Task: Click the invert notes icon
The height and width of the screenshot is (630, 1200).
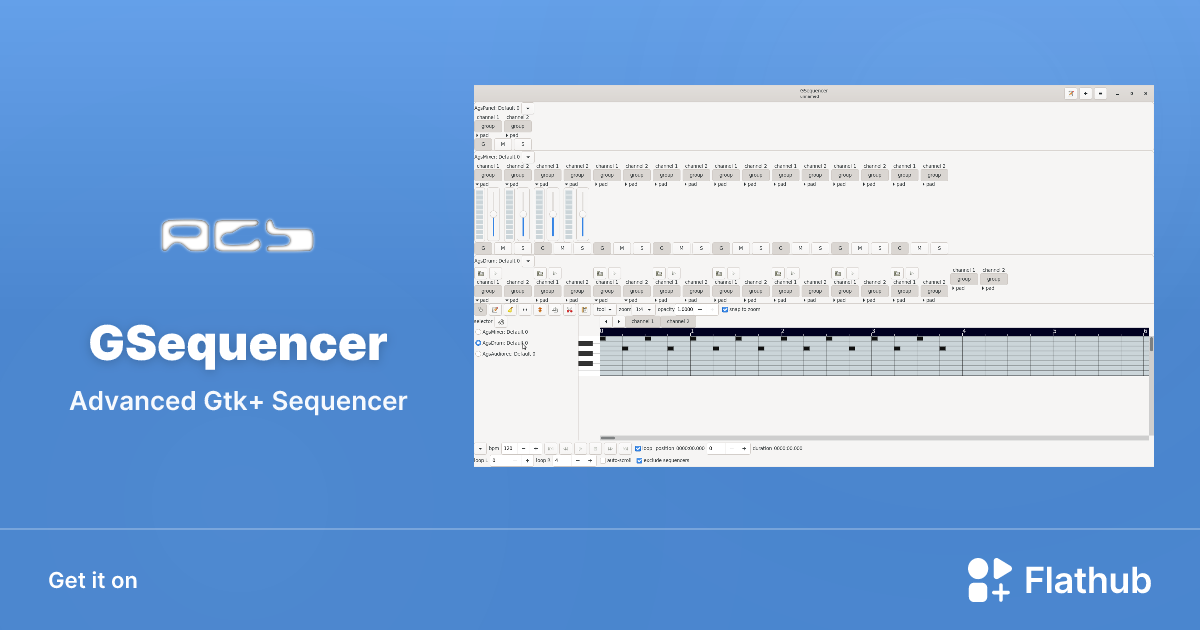Action: tap(540, 309)
